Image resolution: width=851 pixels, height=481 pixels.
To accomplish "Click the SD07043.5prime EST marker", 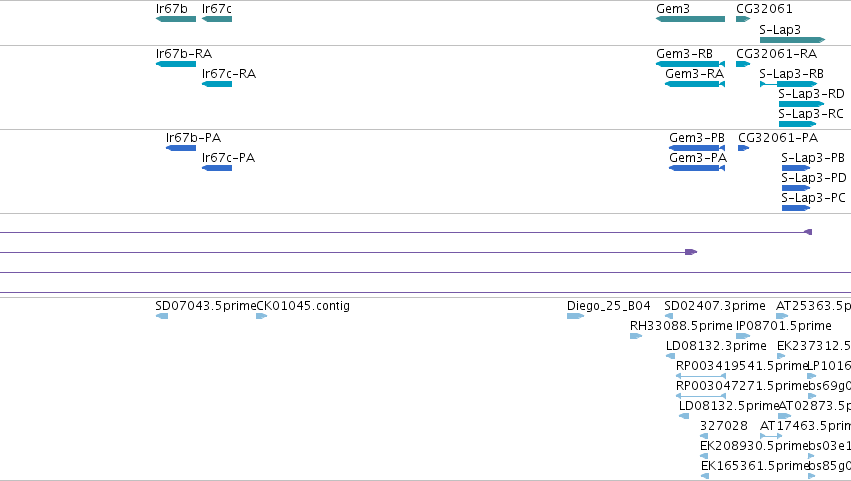I will 162,316.
